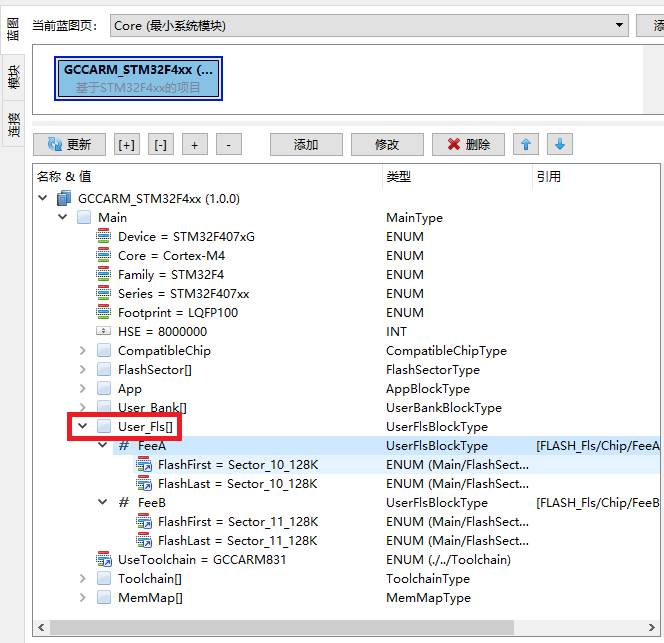Select the GCCARM_STM32F4xx blueprint thumbnail
The width and height of the screenshot is (664, 643).
point(138,79)
